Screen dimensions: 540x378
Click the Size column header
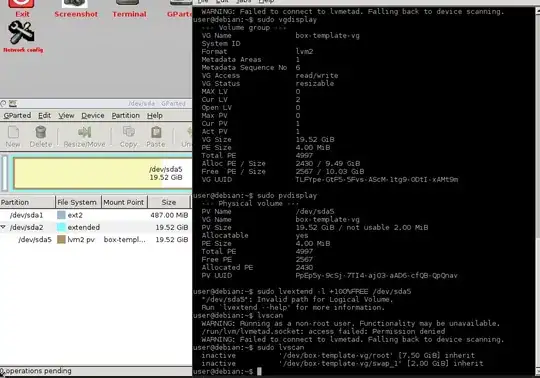[x=169, y=202]
